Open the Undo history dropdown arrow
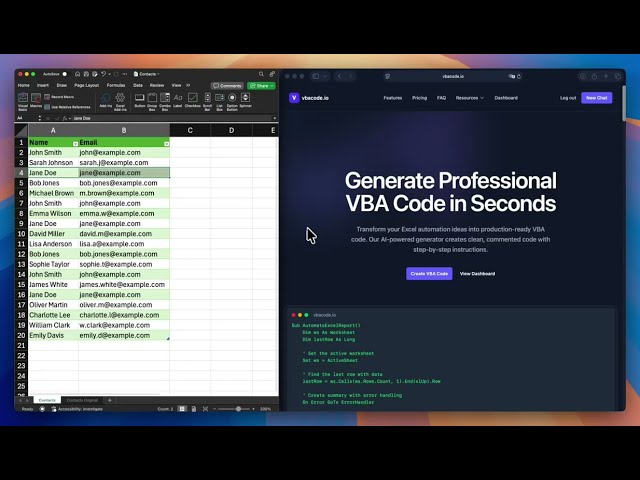The height and width of the screenshot is (480, 640). (109, 74)
